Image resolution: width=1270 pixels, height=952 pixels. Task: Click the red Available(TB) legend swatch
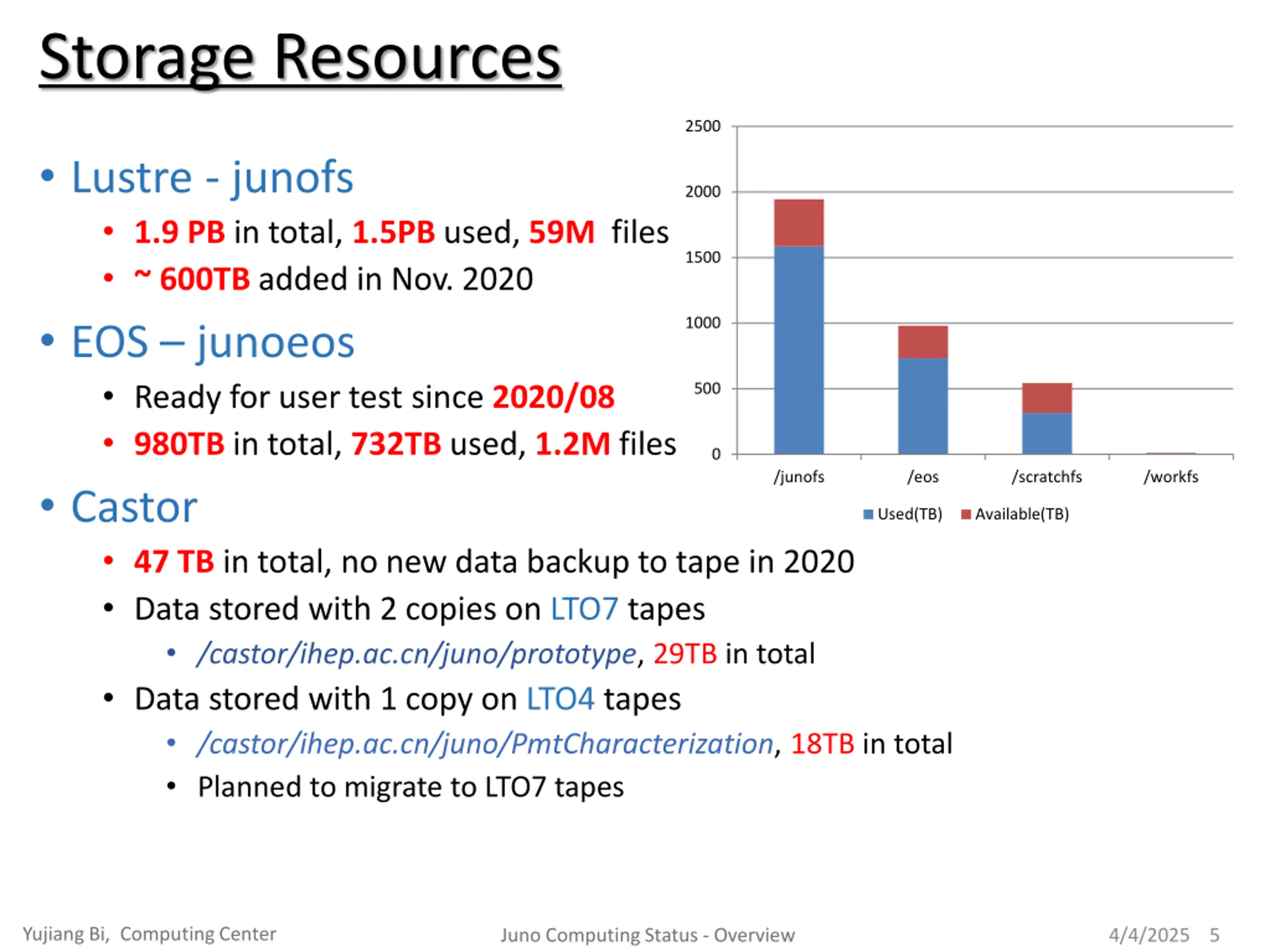[966, 514]
